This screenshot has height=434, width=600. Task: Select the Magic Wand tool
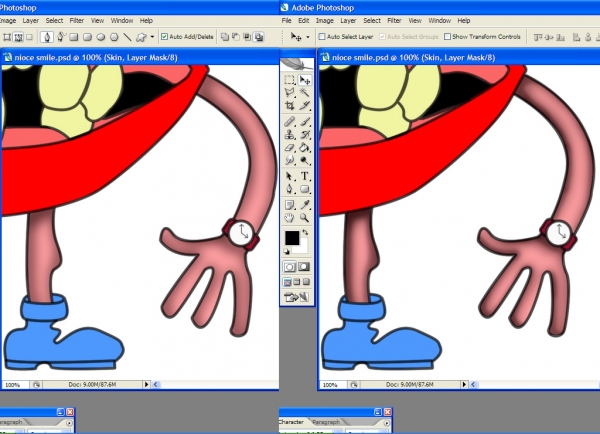tap(305, 92)
